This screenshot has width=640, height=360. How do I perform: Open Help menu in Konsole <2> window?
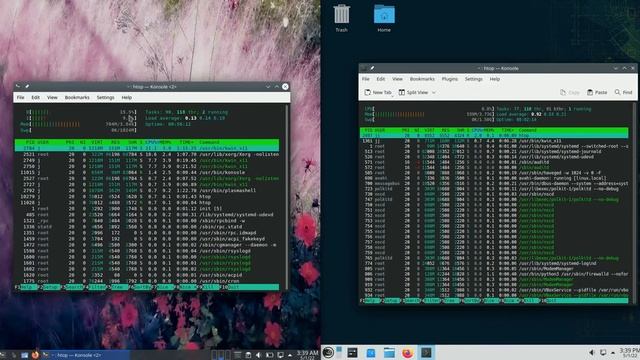(x=127, y=98)
